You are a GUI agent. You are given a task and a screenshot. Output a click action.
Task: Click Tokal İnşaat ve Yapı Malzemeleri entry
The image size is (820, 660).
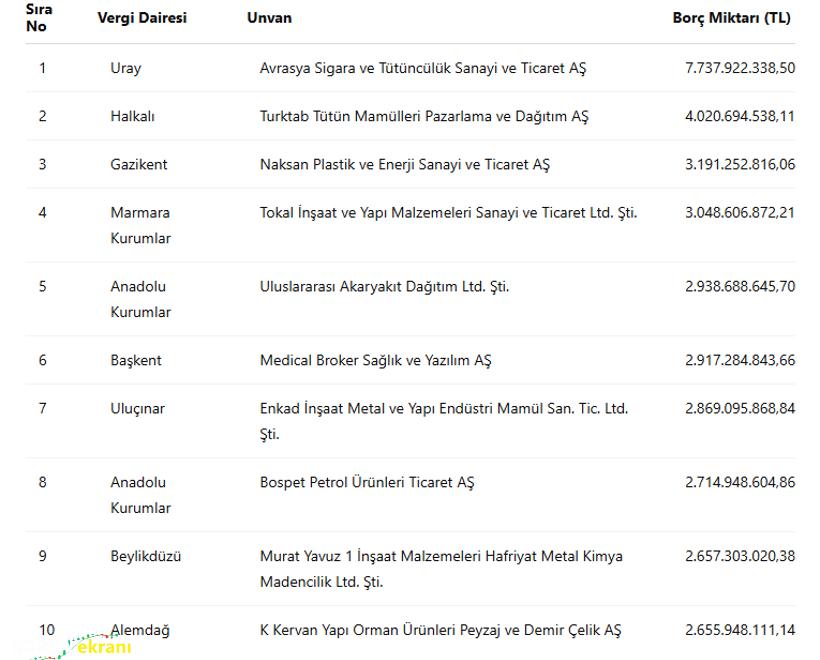tap(448, 212)
